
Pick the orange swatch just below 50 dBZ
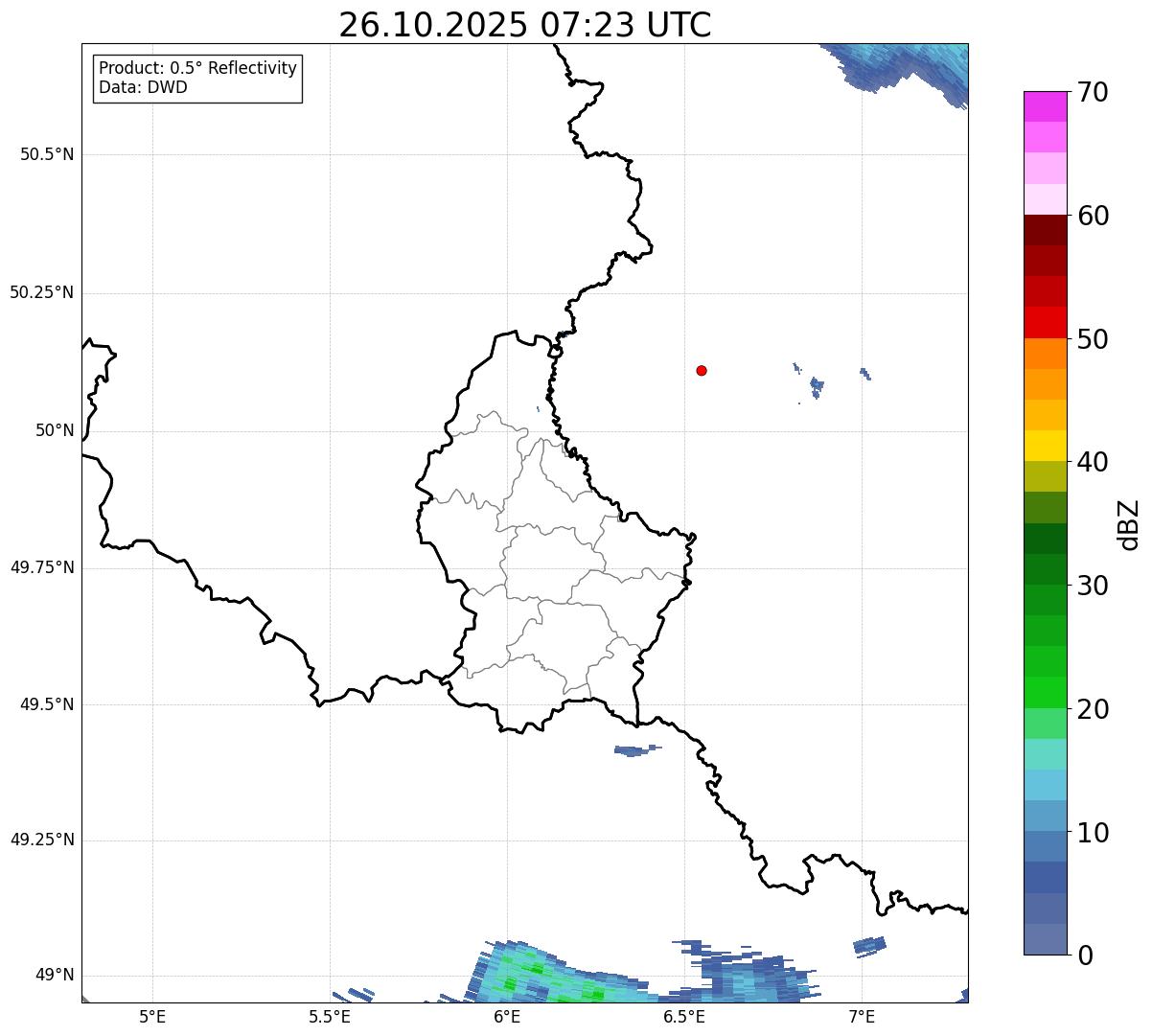[x=1045, y=354]
